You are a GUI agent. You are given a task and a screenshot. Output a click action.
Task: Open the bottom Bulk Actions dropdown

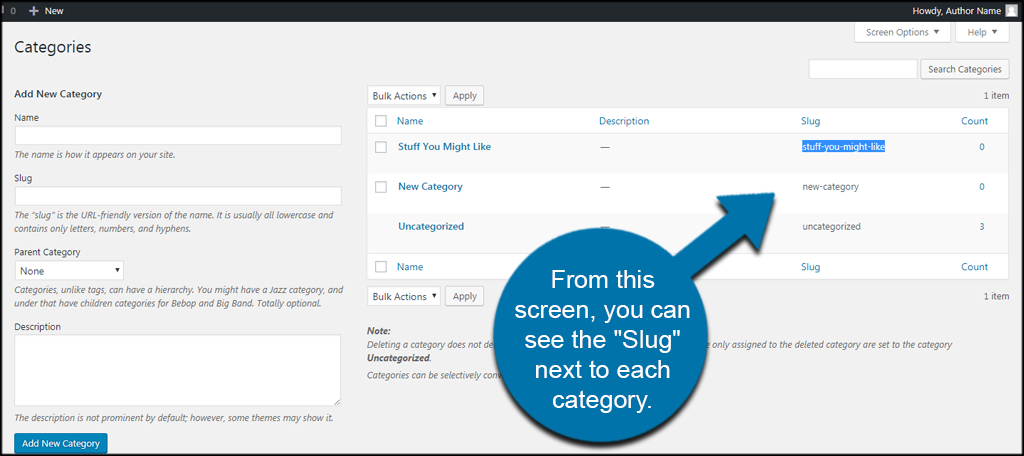pyautogui.click(x=404, y=297)
